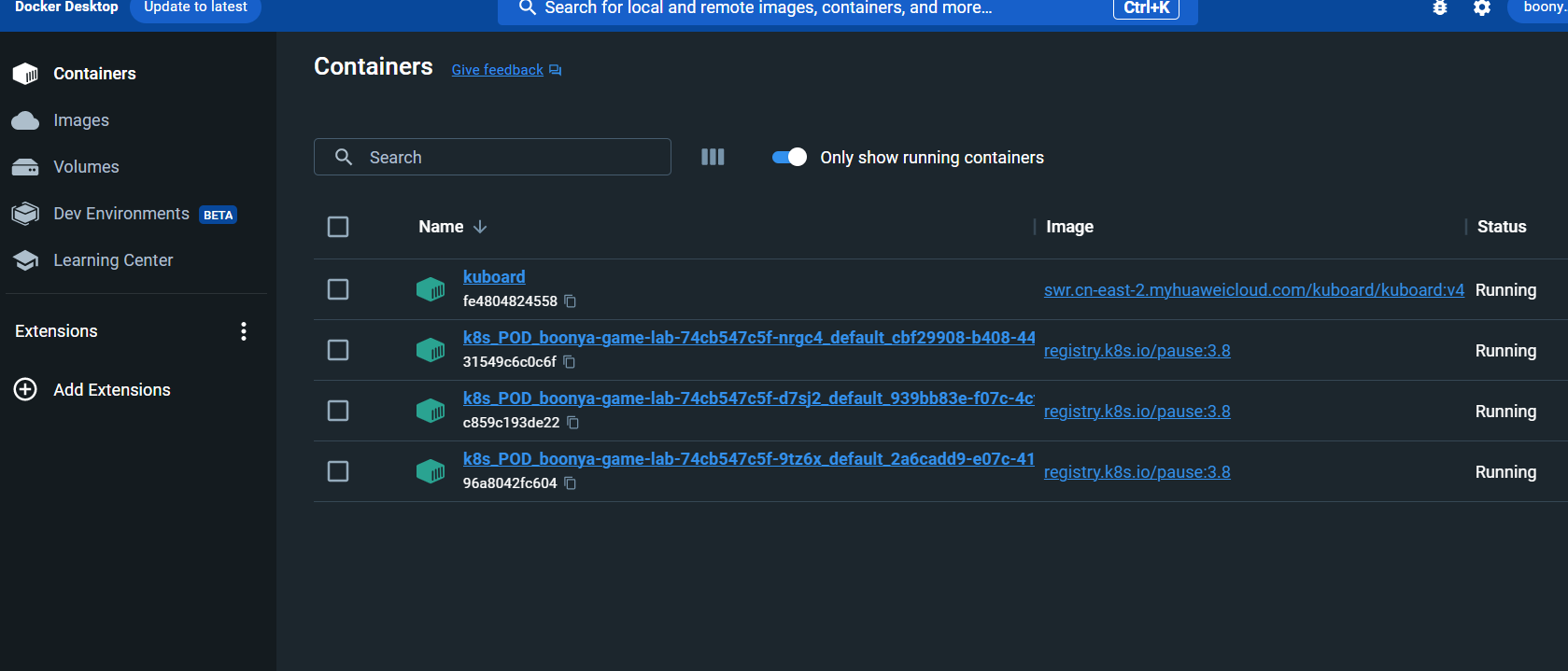The height and width of the screenshot is (671, 1568).
Task: Click the Image column header
Action: click(1069, 227)
